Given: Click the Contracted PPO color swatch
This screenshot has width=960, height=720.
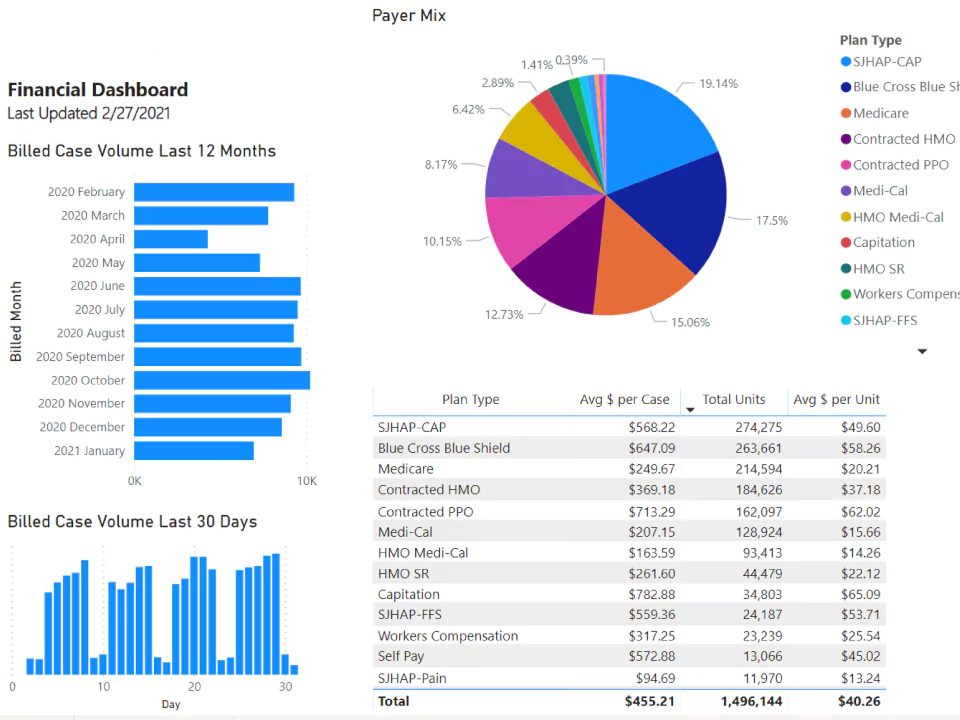Looking at the screenshot, I should 845,165.
